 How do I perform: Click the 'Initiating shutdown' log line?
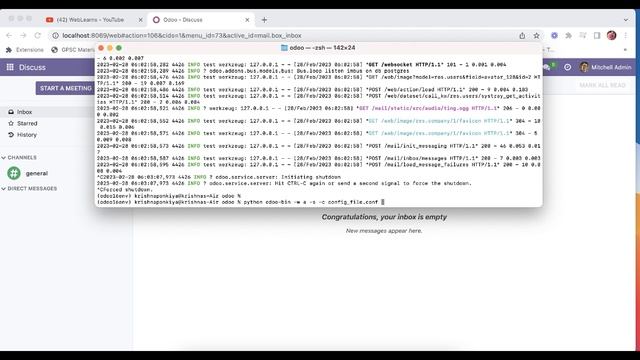click(x=219, y=177)
